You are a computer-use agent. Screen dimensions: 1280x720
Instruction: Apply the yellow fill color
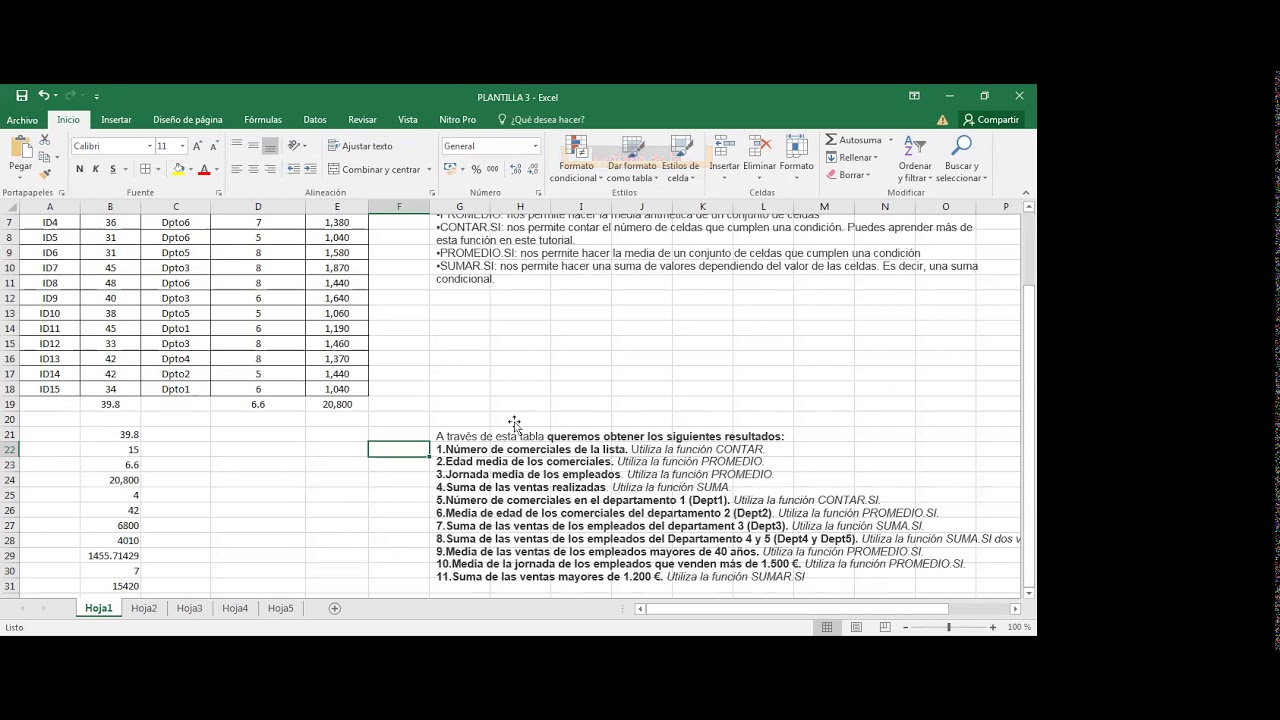tap(178, 169)
